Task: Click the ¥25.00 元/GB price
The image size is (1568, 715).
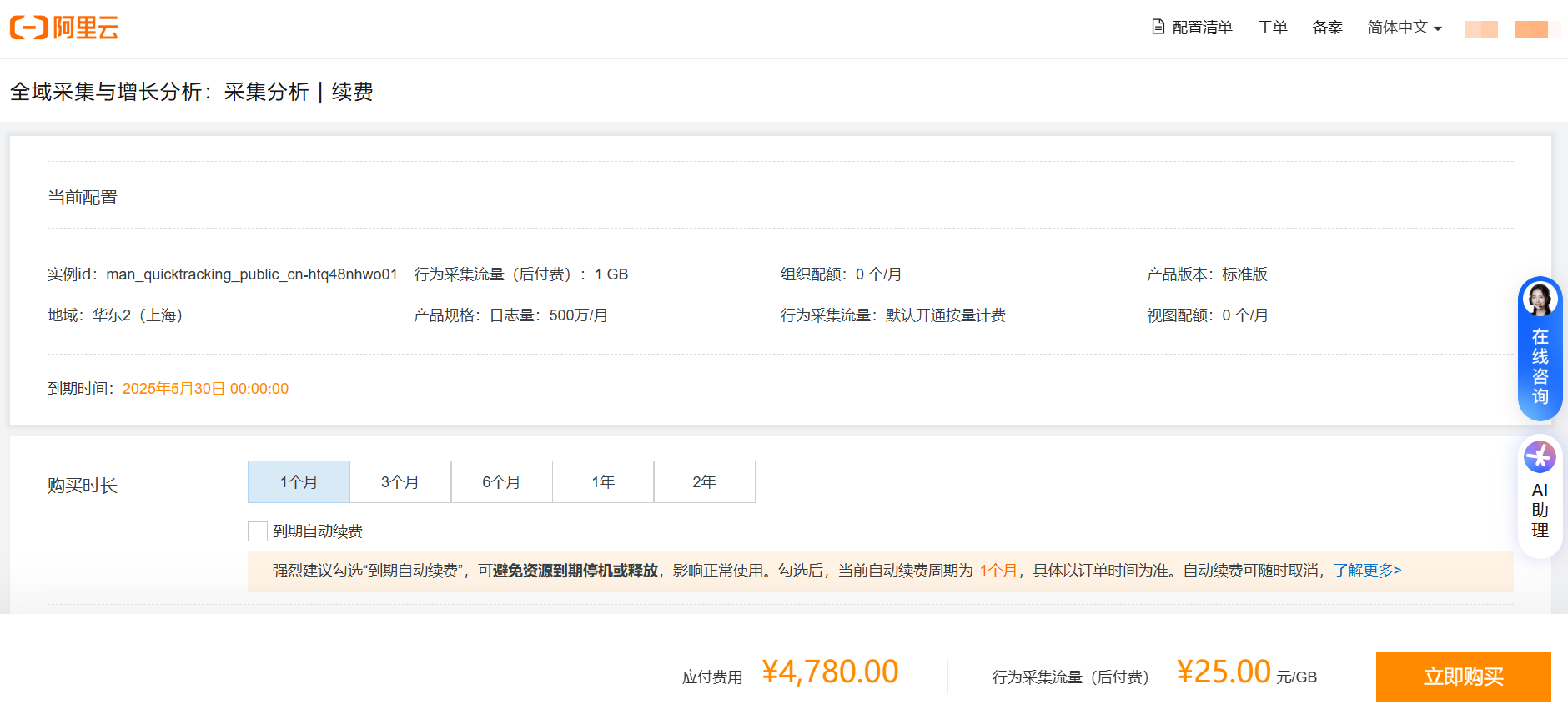Action: [x=1247, y=672]
